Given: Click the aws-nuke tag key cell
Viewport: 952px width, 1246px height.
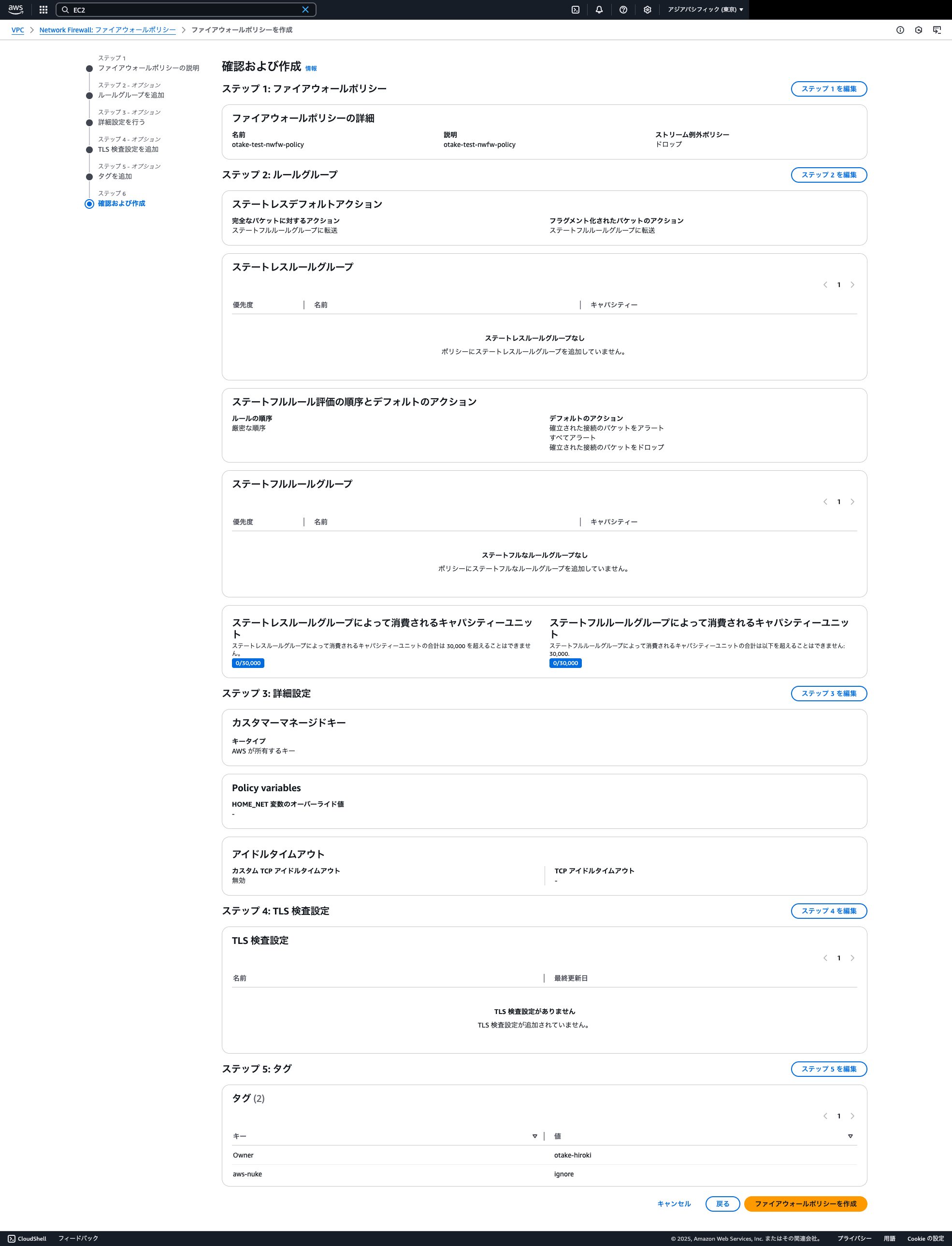Looking at the screenshot, I should tap(247, 1174).
